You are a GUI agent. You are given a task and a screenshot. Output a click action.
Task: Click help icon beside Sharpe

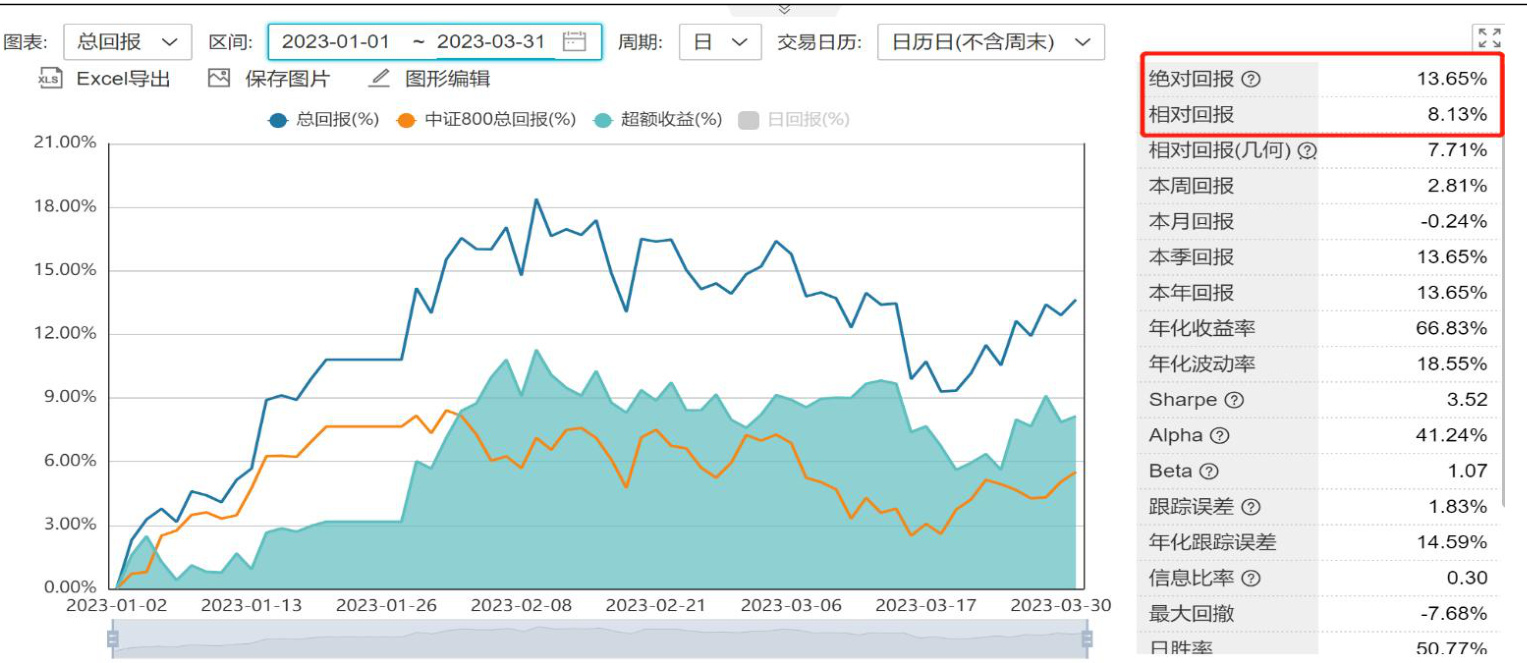(x=1234, y=400)
